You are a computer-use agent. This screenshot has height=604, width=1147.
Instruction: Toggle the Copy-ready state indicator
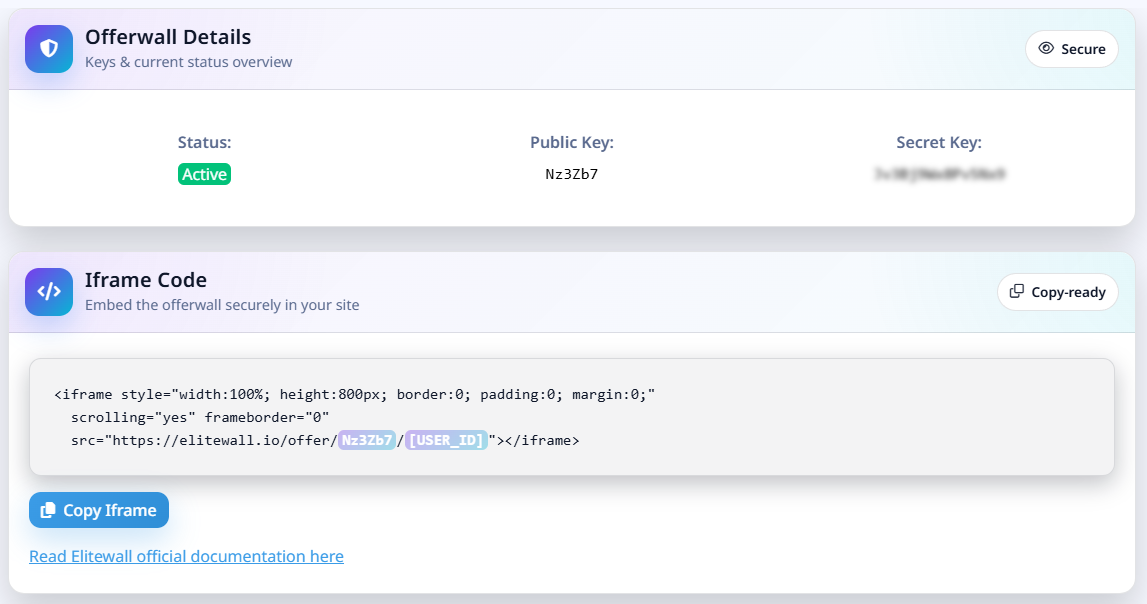coord(1057,292)
